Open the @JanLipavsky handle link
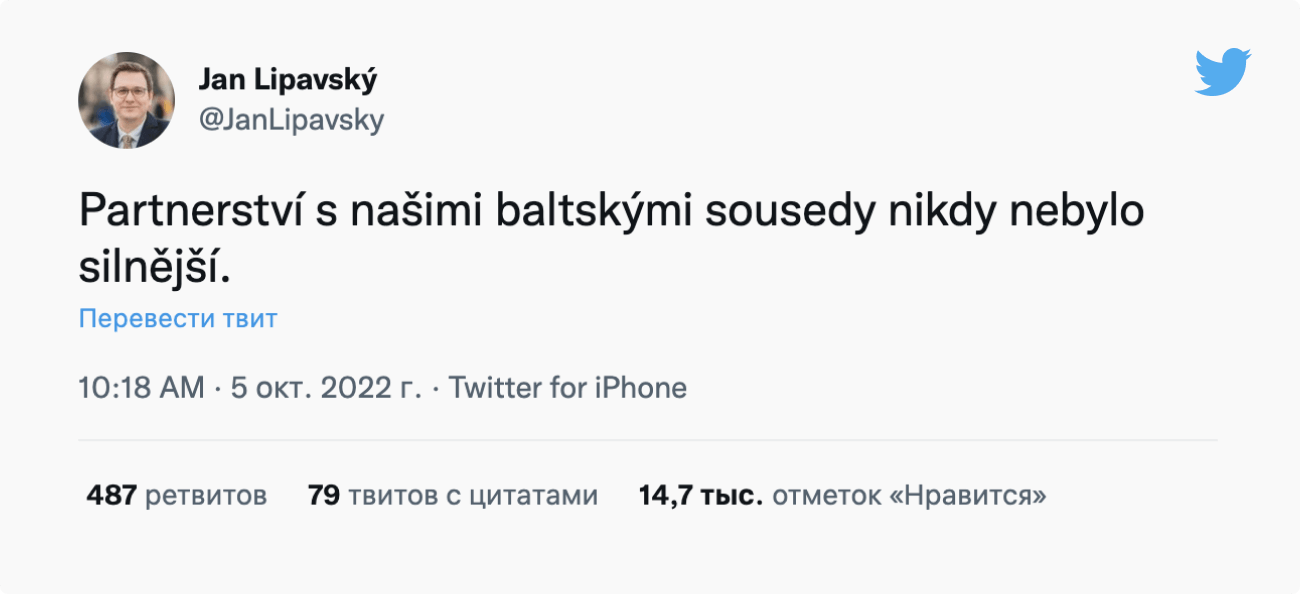The width and height of the screenshot is (1300, 594). [x=291, y=120]
